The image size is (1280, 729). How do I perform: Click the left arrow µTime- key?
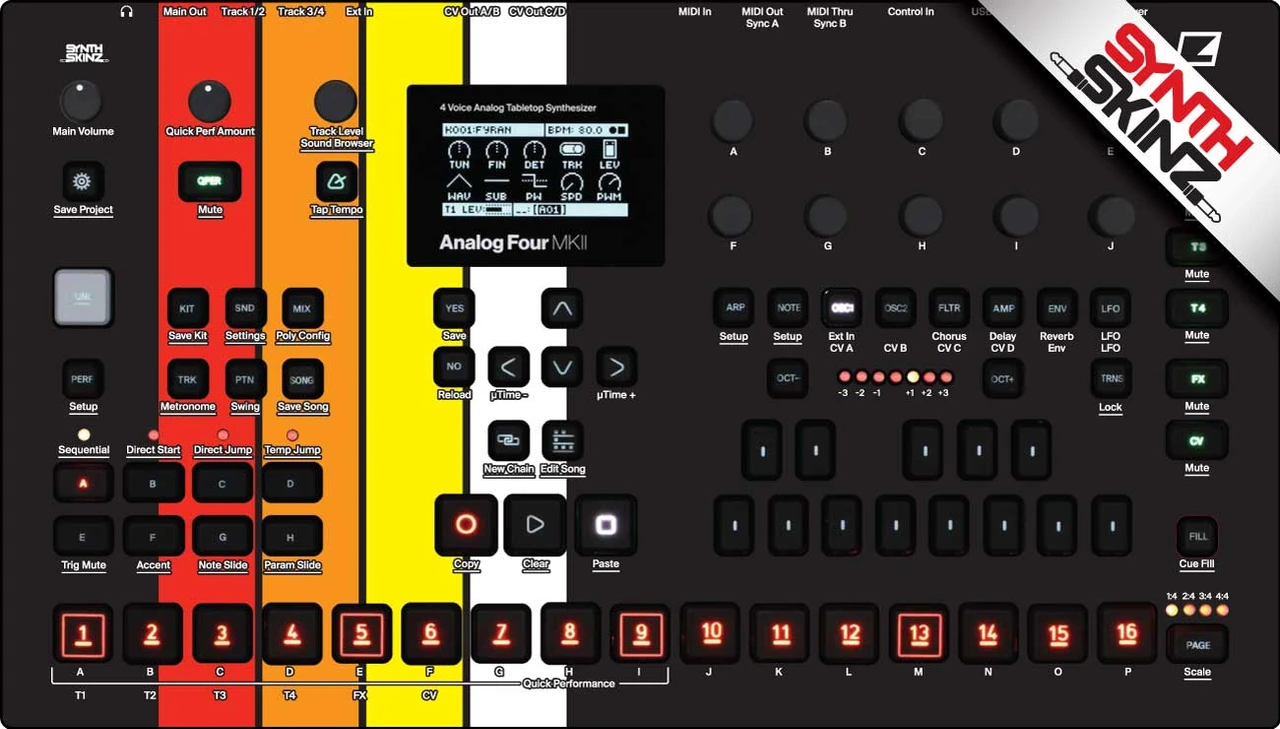(x=508, y=367)
